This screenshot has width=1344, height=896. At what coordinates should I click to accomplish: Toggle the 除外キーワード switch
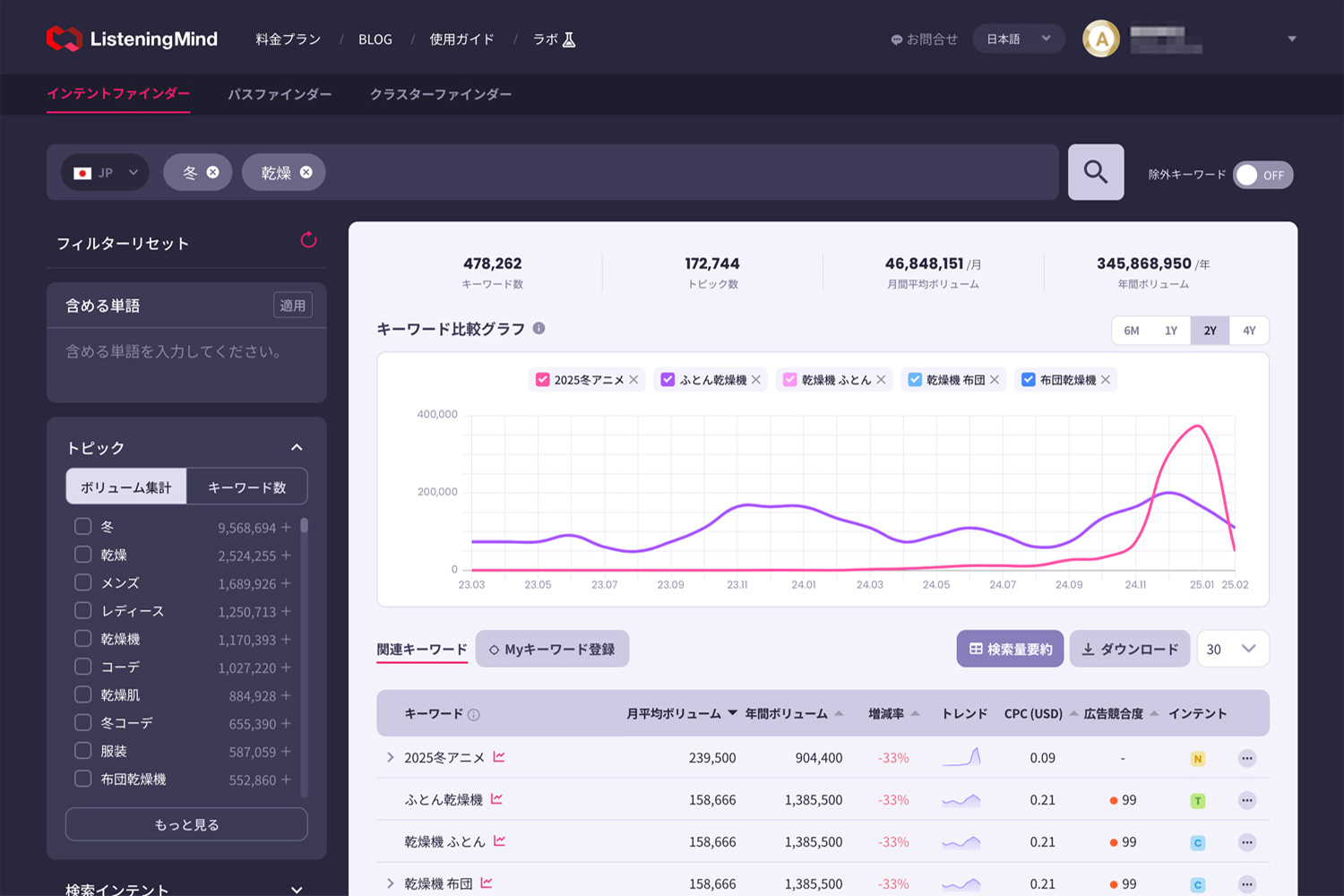tap(1262, 175)
